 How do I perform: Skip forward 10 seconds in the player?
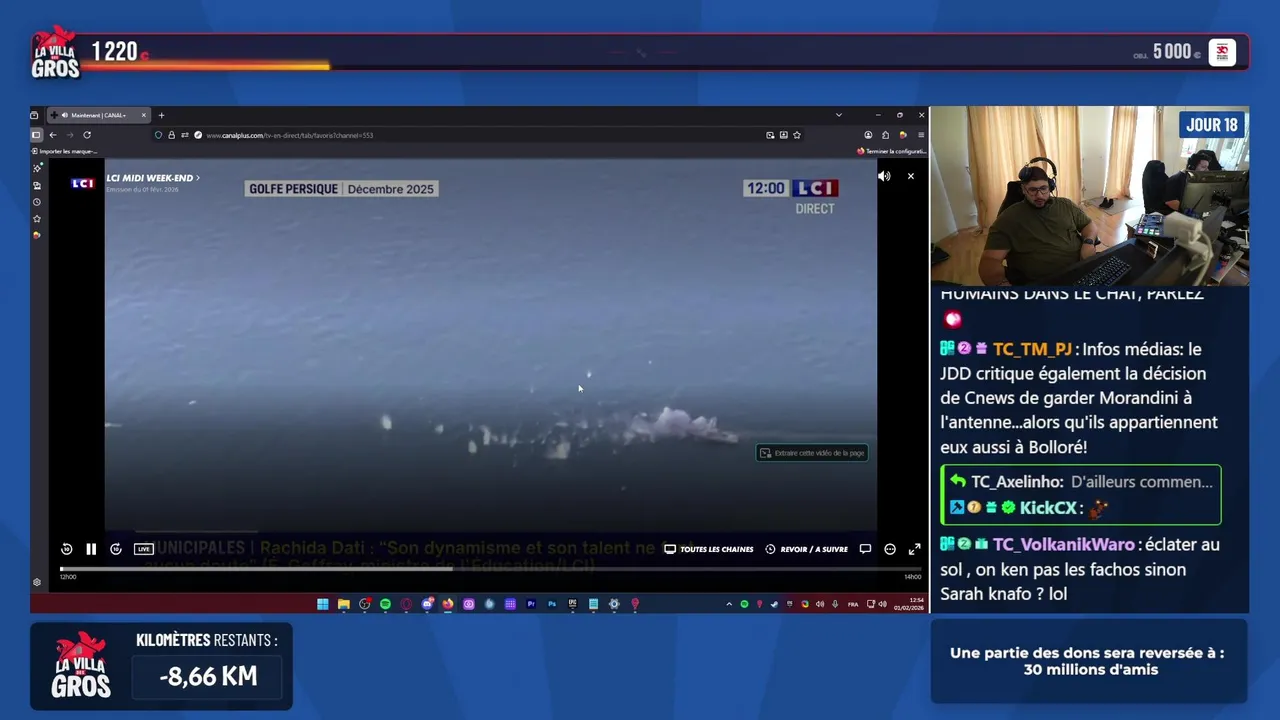[116, 549]
